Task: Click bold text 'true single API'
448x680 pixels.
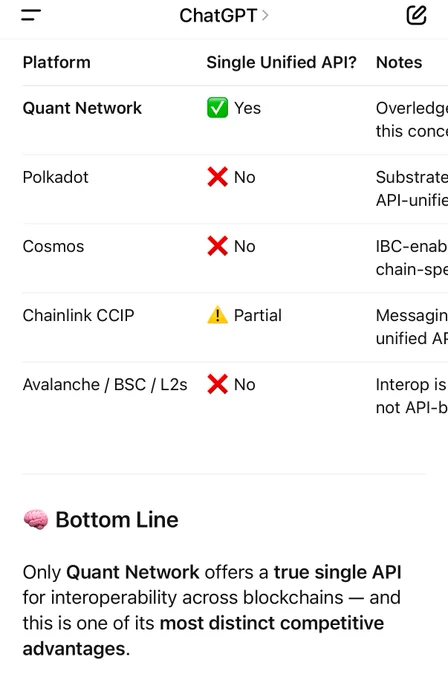Action: coord(337,572)
